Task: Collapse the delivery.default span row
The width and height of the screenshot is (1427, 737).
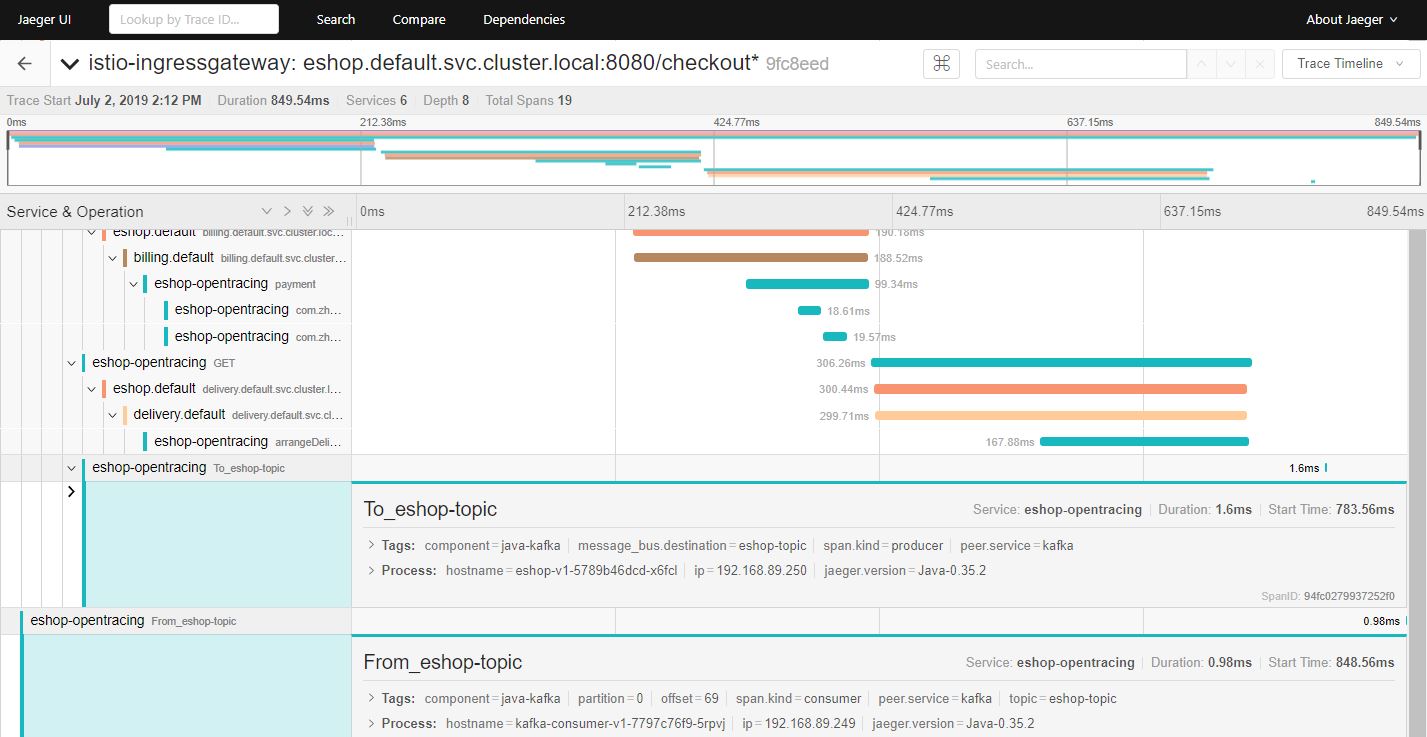Action: [113, 415]
